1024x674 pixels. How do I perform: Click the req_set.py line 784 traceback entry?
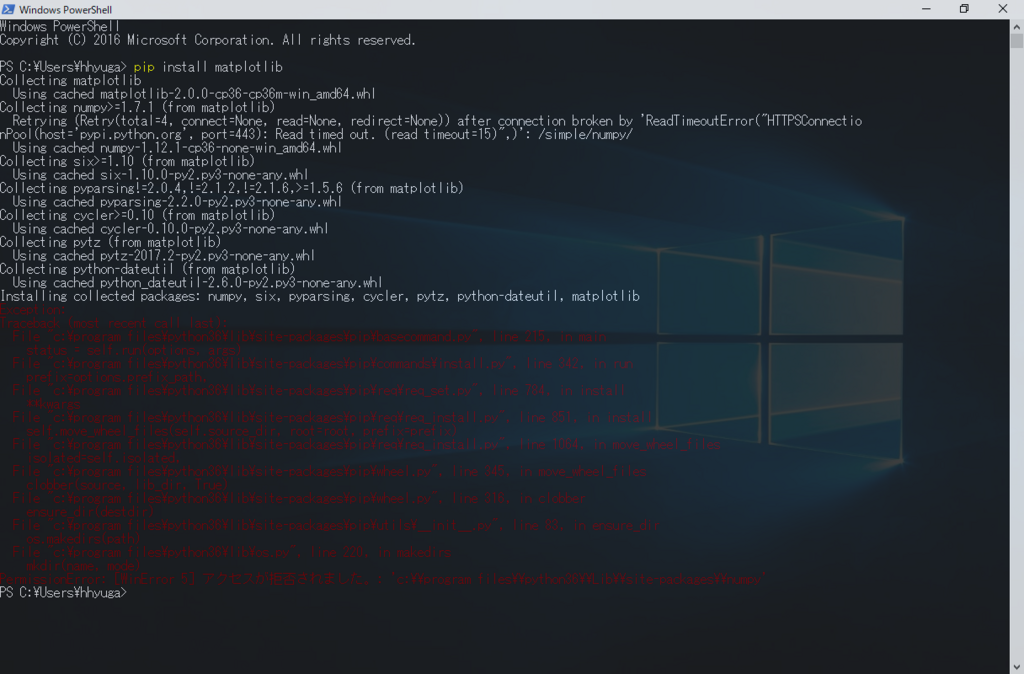pos(319,391)
